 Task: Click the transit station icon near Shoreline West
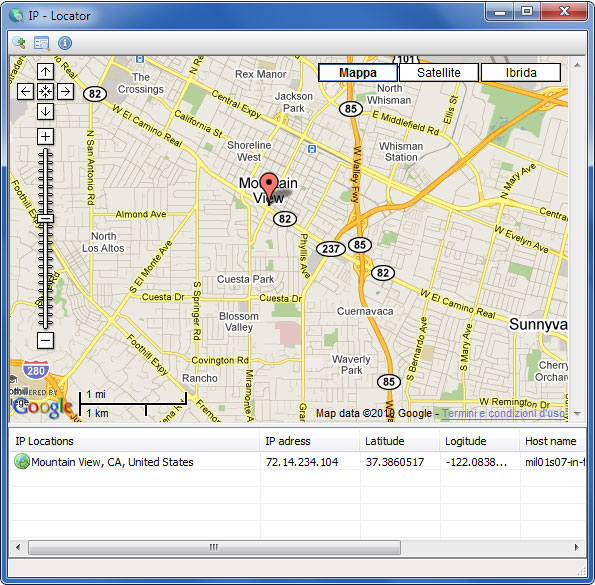point(312,149)
